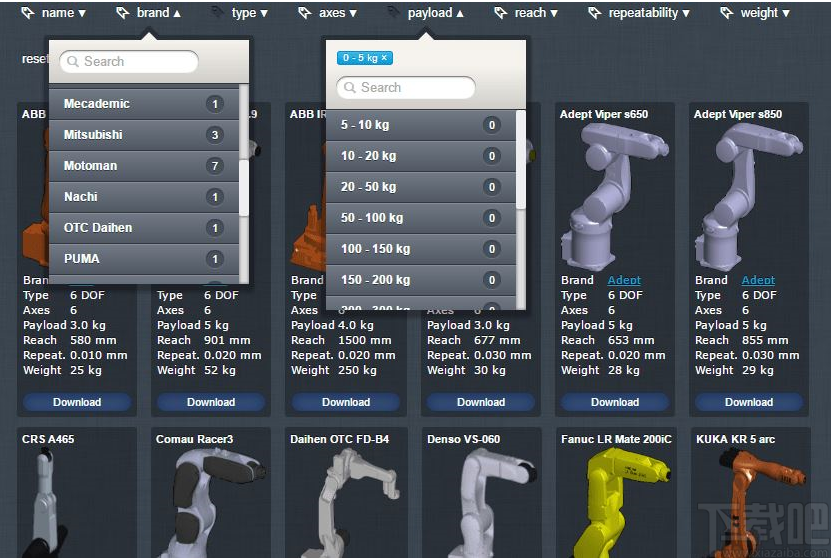832x558 pixels.
Task: Click the tag icon beside name filter
Action: pos(28,13)
